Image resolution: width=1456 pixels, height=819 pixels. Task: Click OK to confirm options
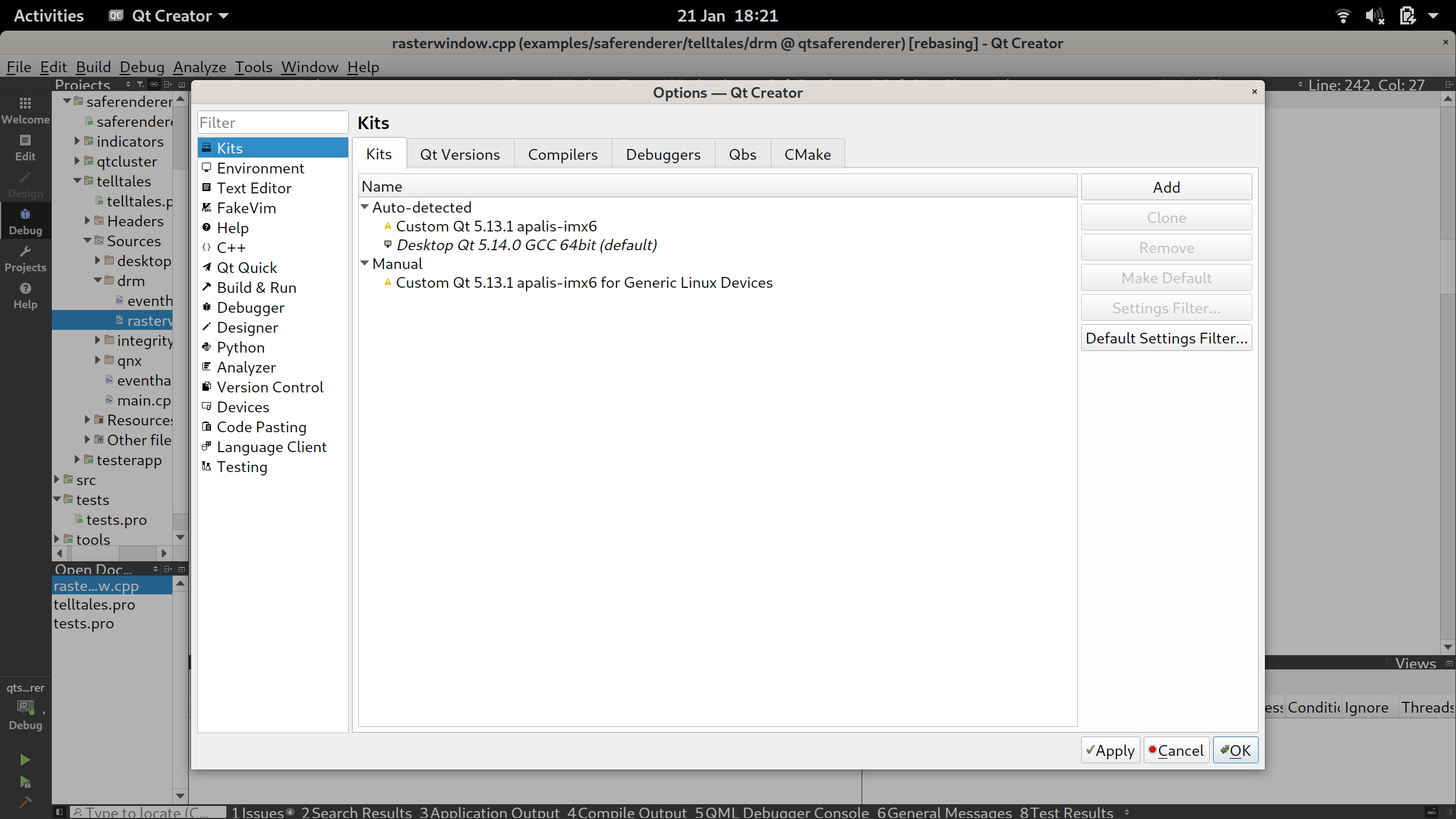(1235, 750)
